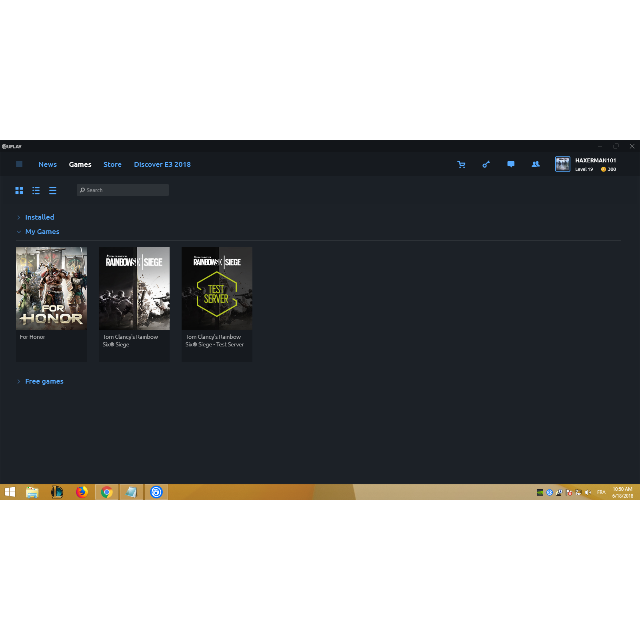The image size is (640, 640).
Task: Switch to large grid view
Action: pyautogui.click(x=19, y=190)
